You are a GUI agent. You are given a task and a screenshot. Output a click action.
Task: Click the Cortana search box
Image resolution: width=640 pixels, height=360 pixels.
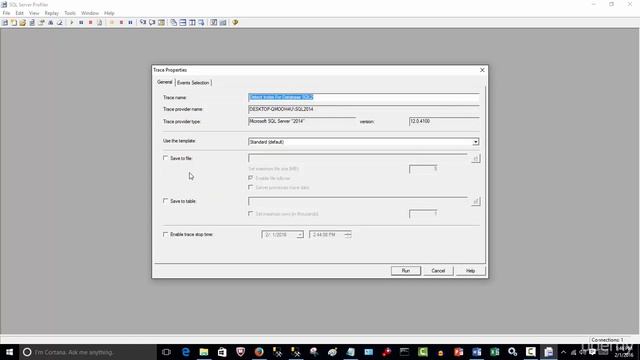(87, 352)
